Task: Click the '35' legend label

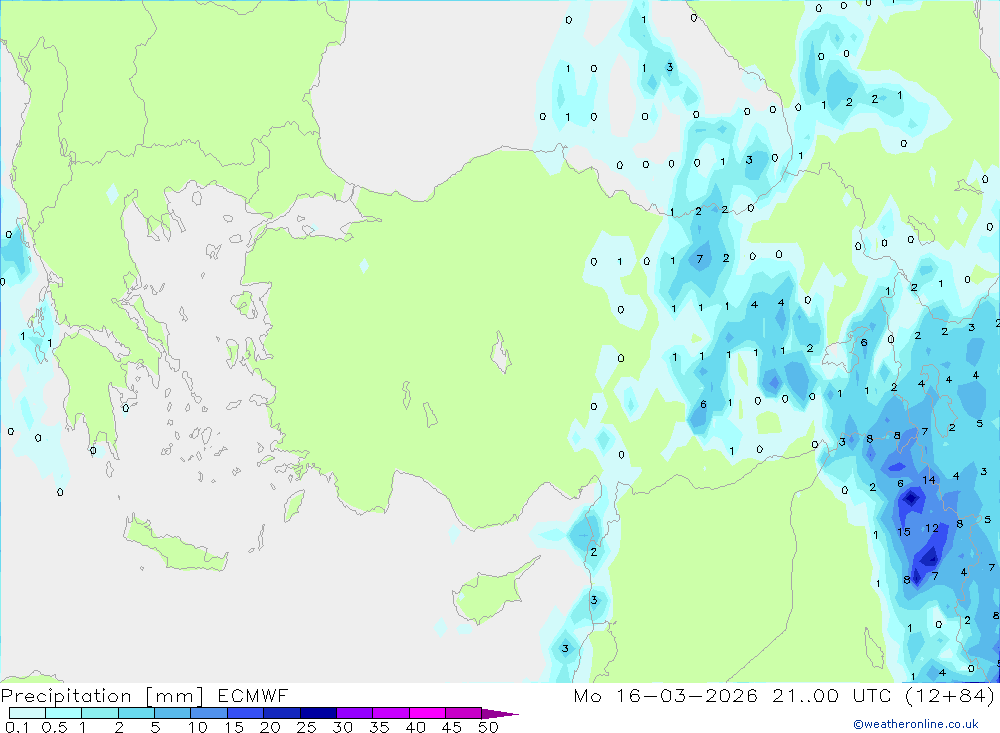Action: [379, 727]
